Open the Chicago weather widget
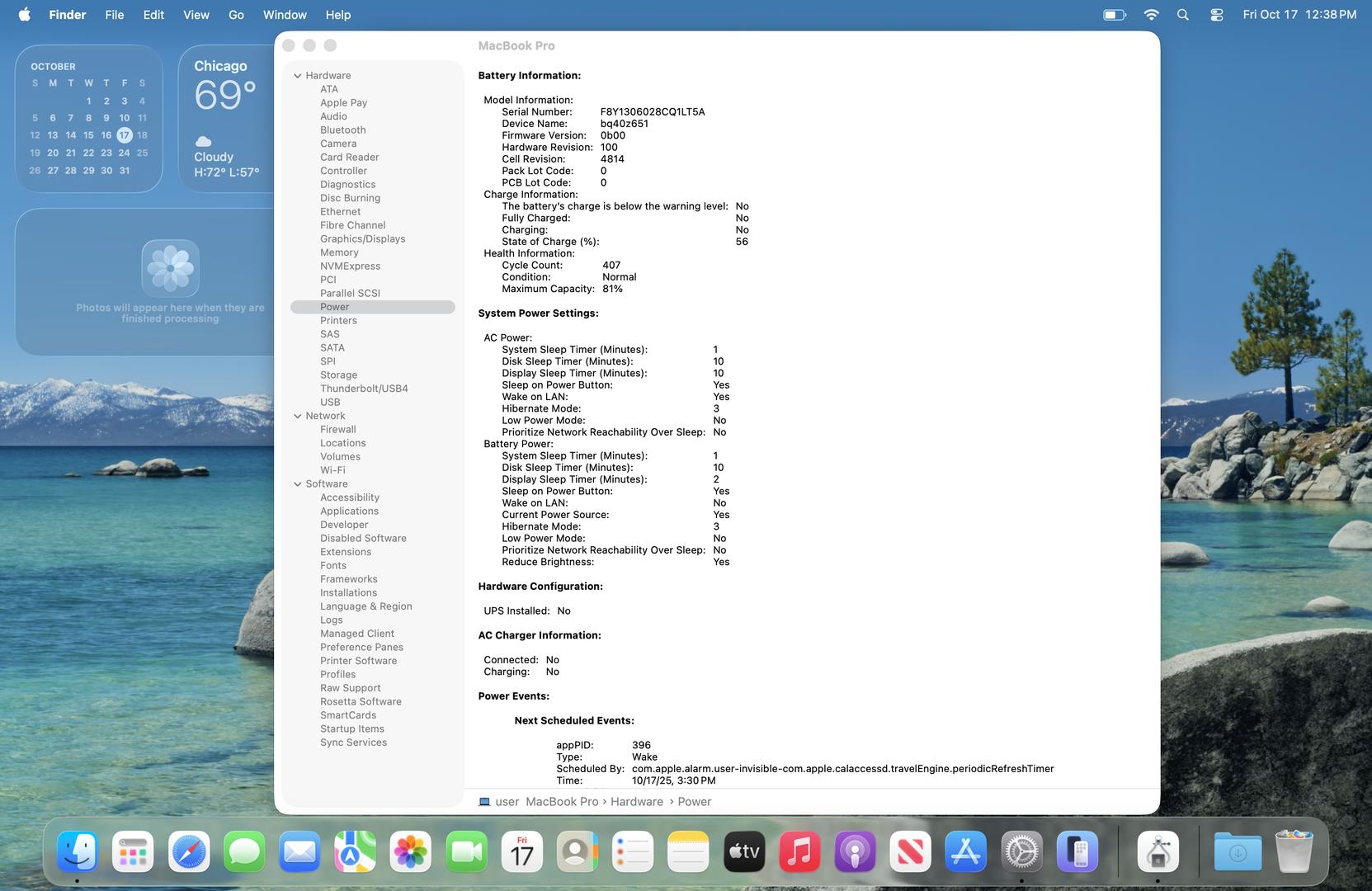The height and width of the screenshot is (891, 1372). click(x=226, y=119)
